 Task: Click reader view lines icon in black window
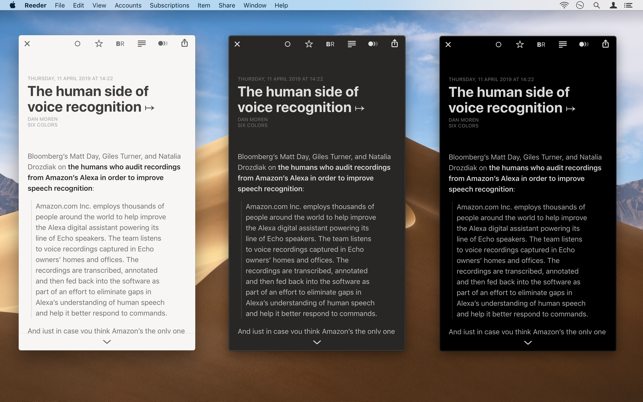tap(562, 44)
